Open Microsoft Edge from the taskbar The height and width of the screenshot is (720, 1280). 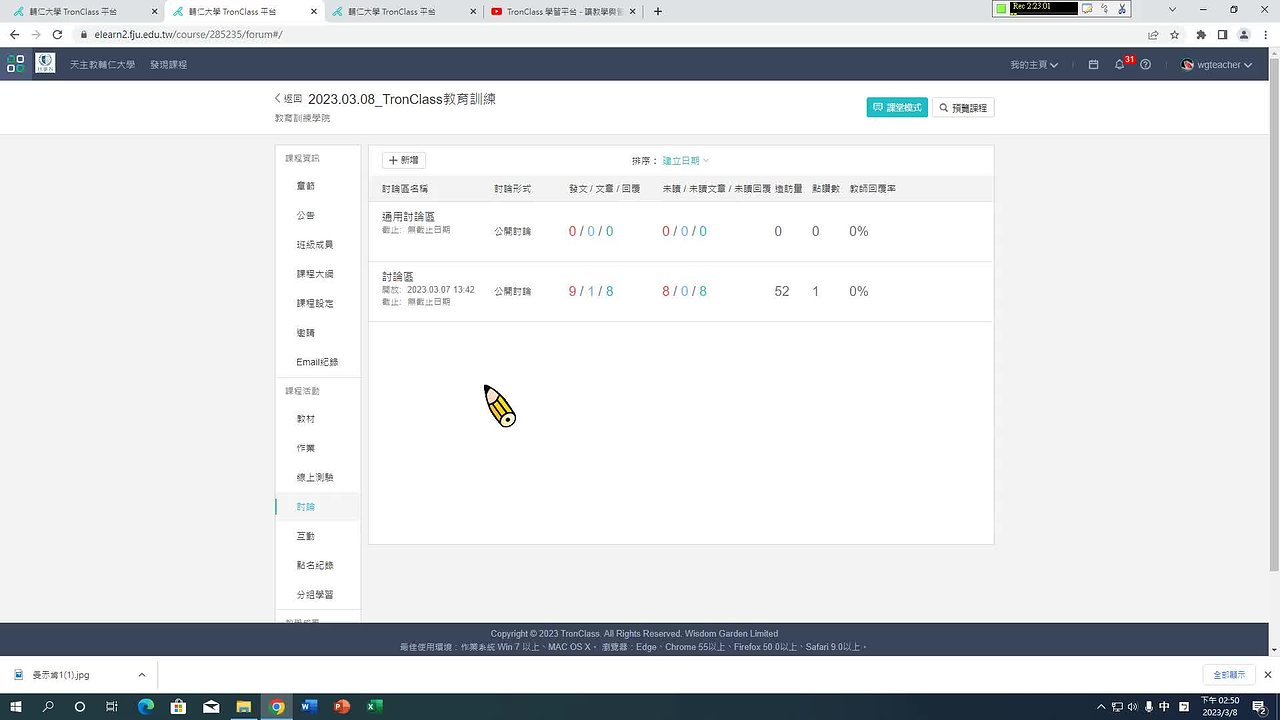point(145,706)
